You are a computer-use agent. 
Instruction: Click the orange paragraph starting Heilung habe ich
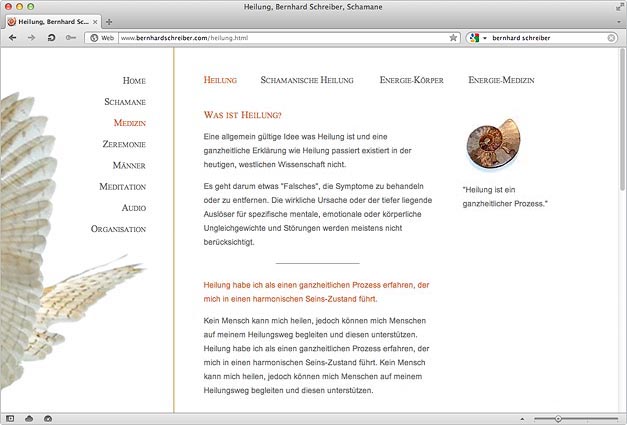pos(316,292)
